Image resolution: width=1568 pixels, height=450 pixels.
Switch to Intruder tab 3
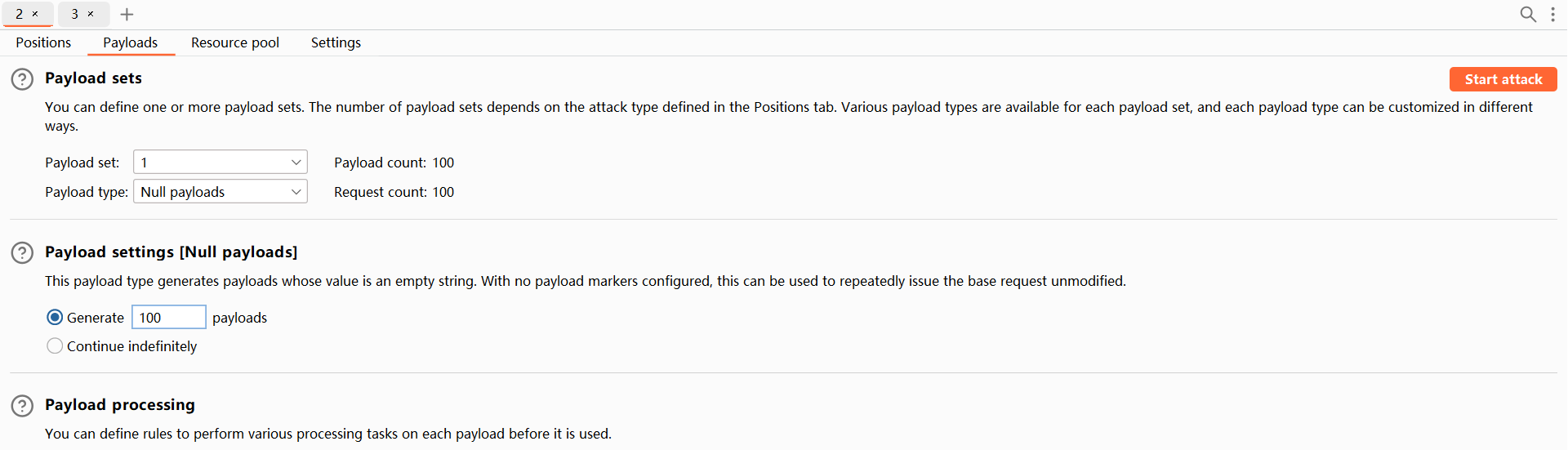pyautogui.click(x=74, y=14)
